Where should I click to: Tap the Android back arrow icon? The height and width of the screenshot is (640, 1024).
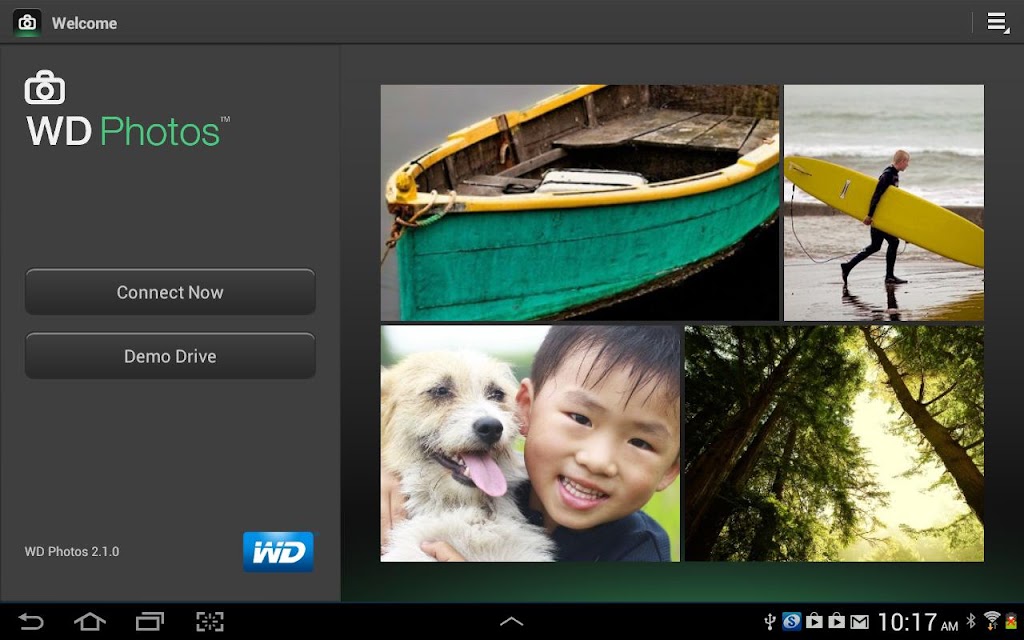click(x=31, y=621)
